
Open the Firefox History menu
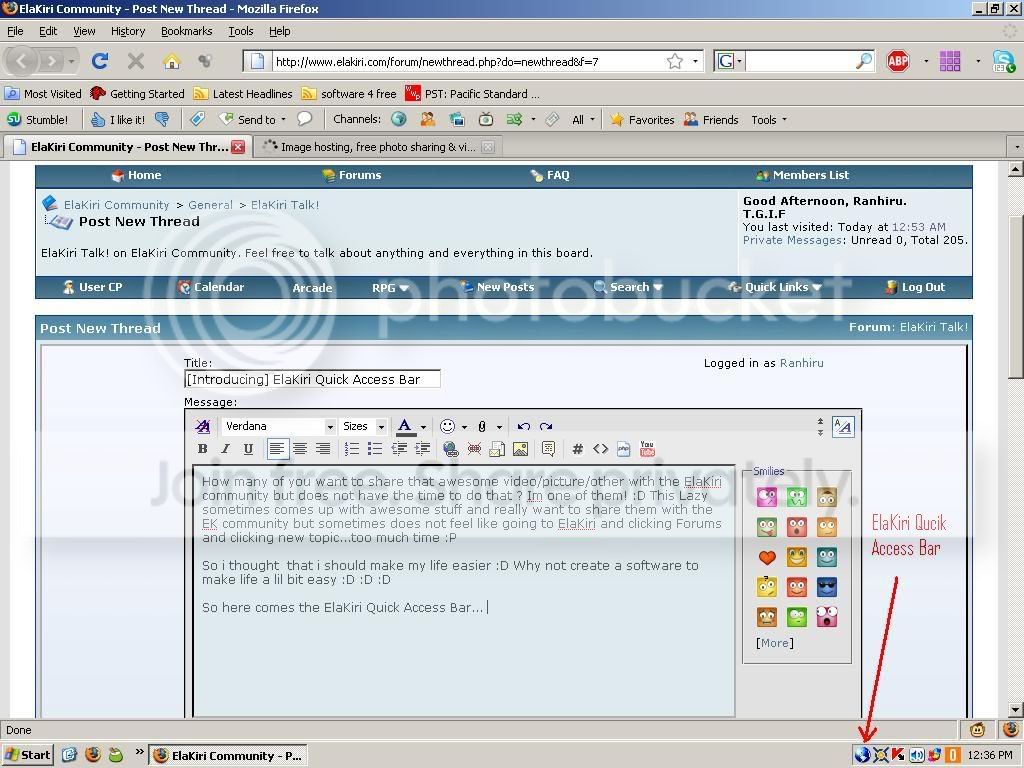tap(127, 31)
